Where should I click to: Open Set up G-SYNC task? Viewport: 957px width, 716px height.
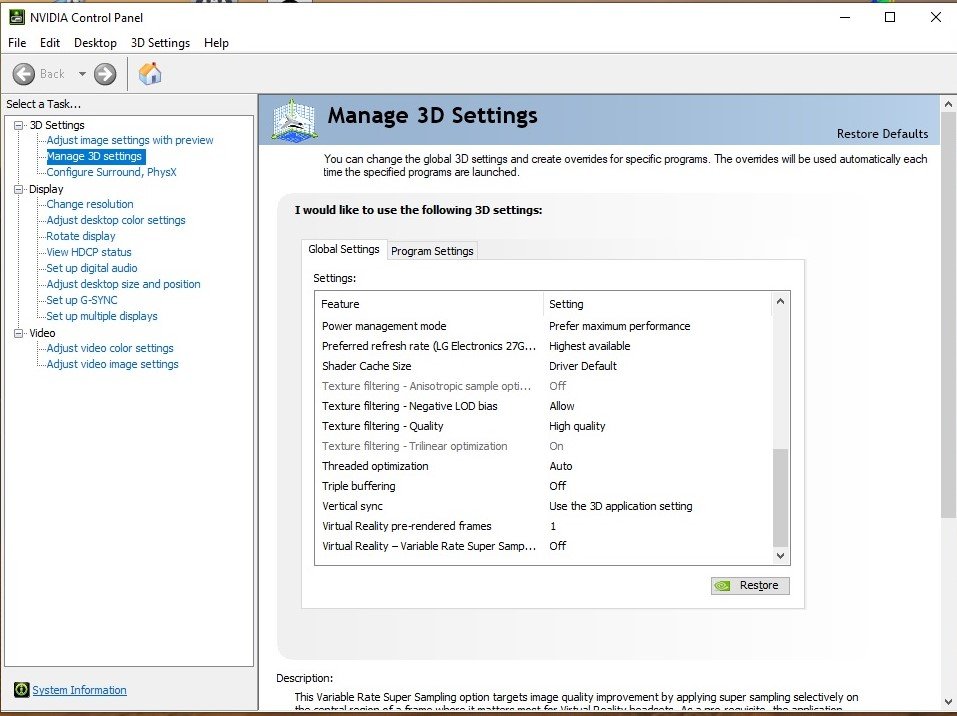click(82, 300)
